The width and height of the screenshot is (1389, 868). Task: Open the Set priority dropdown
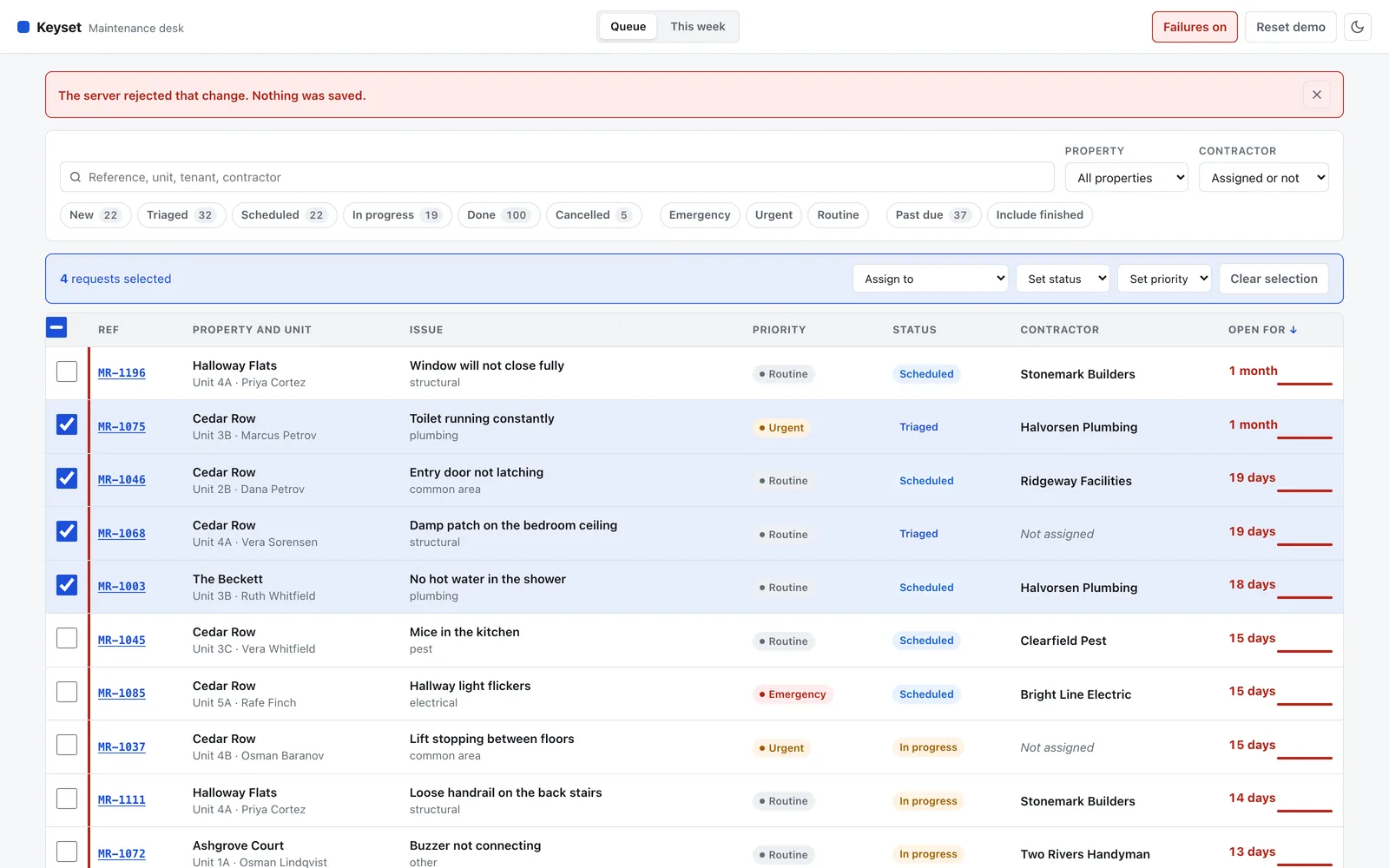click(1164, 279)
